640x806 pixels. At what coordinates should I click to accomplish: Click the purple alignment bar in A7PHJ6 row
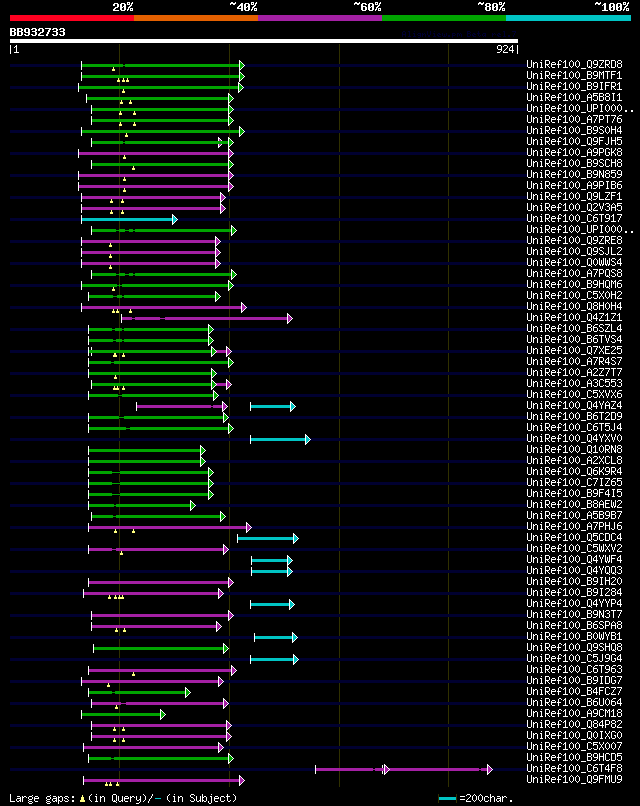pos(170,527)
